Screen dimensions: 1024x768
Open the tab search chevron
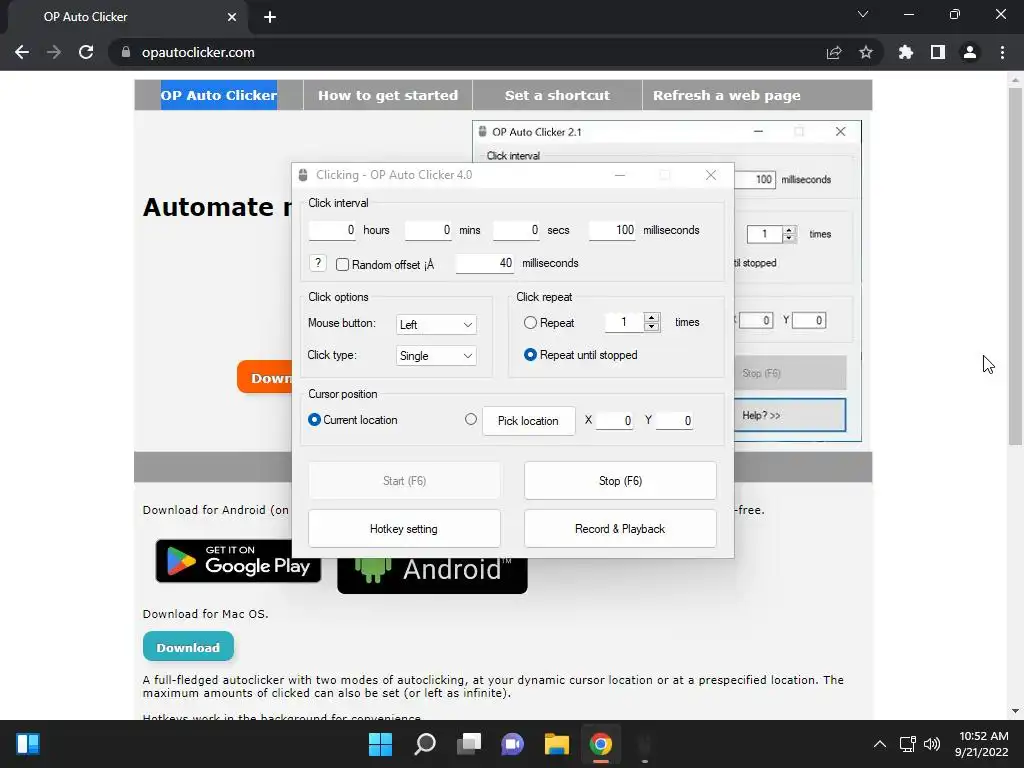coord(863,14)
